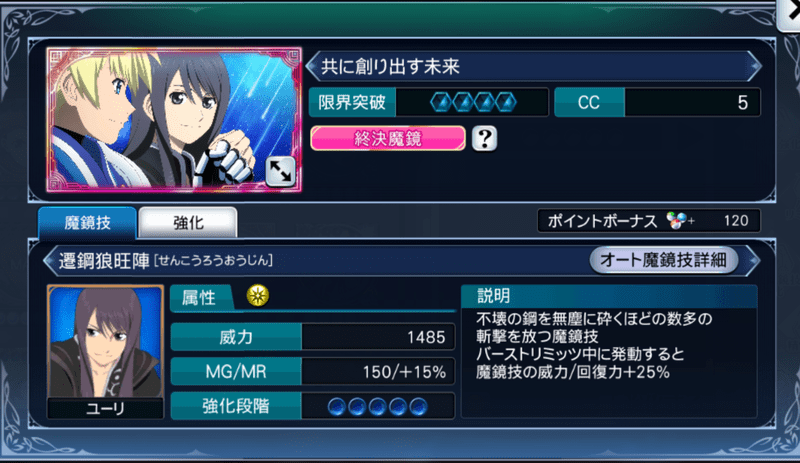
Task: Expand the card artwork with arrows icon
Action: click(280, 171)
